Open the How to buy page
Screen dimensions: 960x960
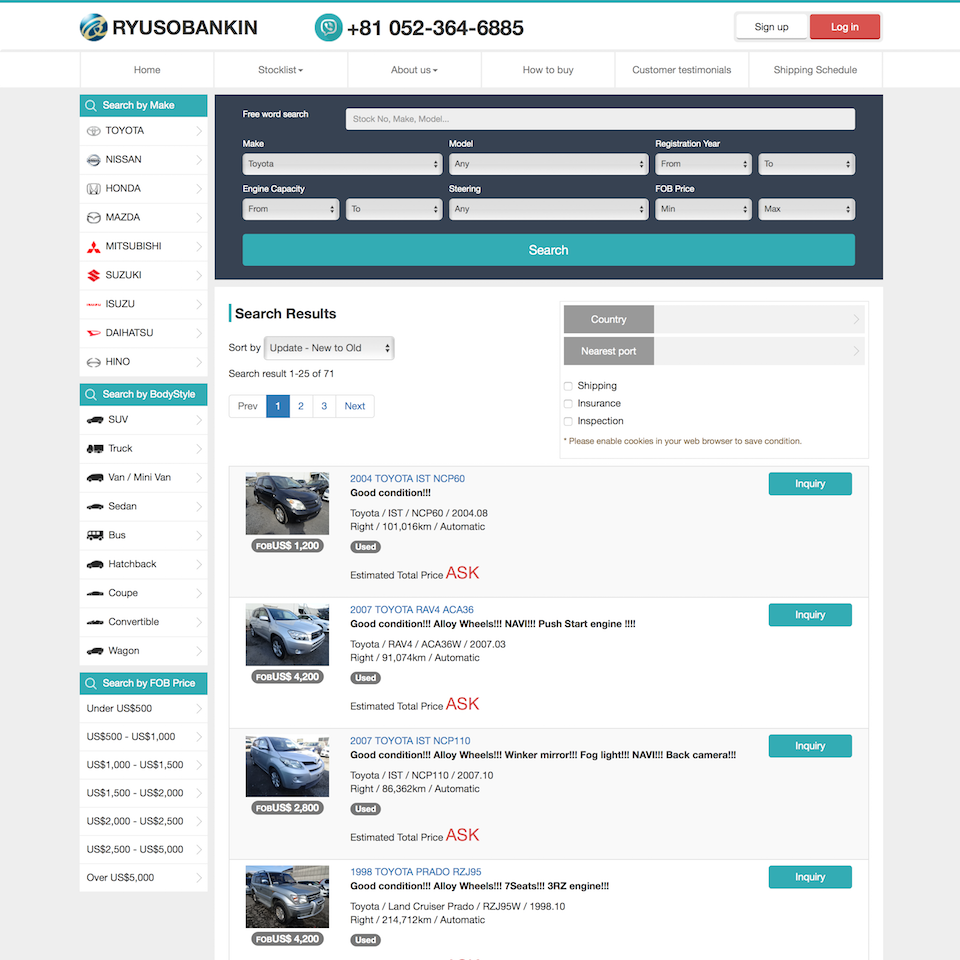[x=548, y=70]
